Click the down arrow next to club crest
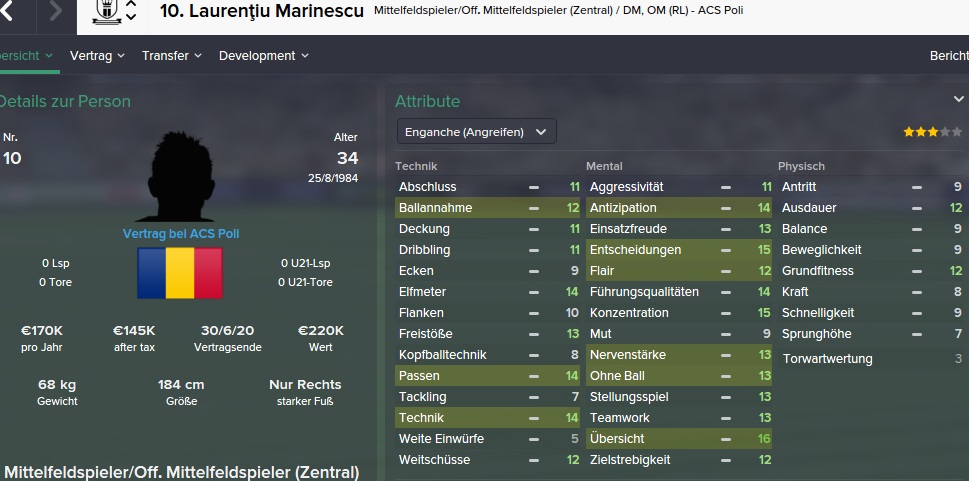This screenshot has height=481, width=969. point(130,17)
